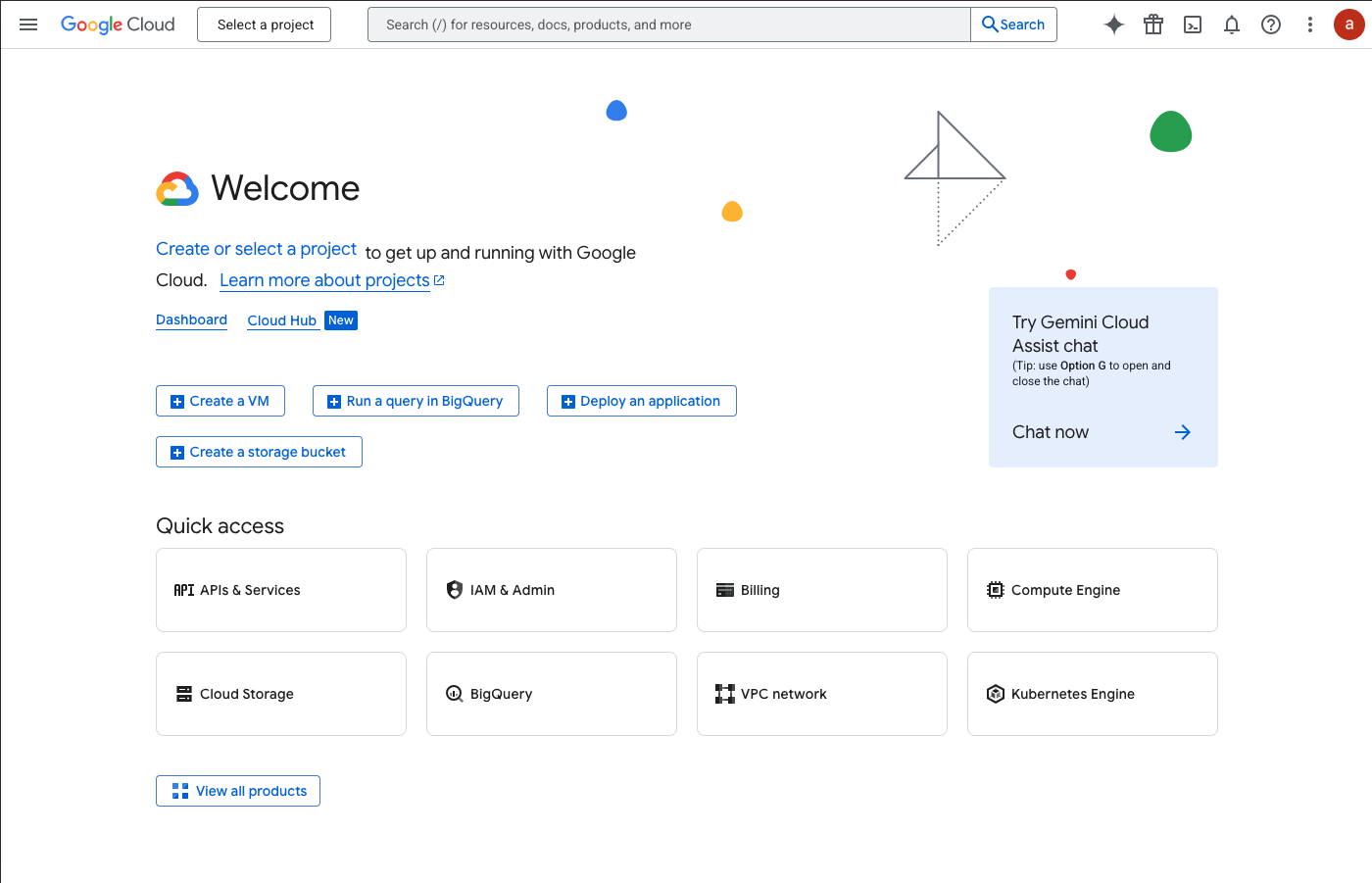This screenshot has height=883, width=1372.
Task: Open the Compute Engine card
Action: [1093, 590]
